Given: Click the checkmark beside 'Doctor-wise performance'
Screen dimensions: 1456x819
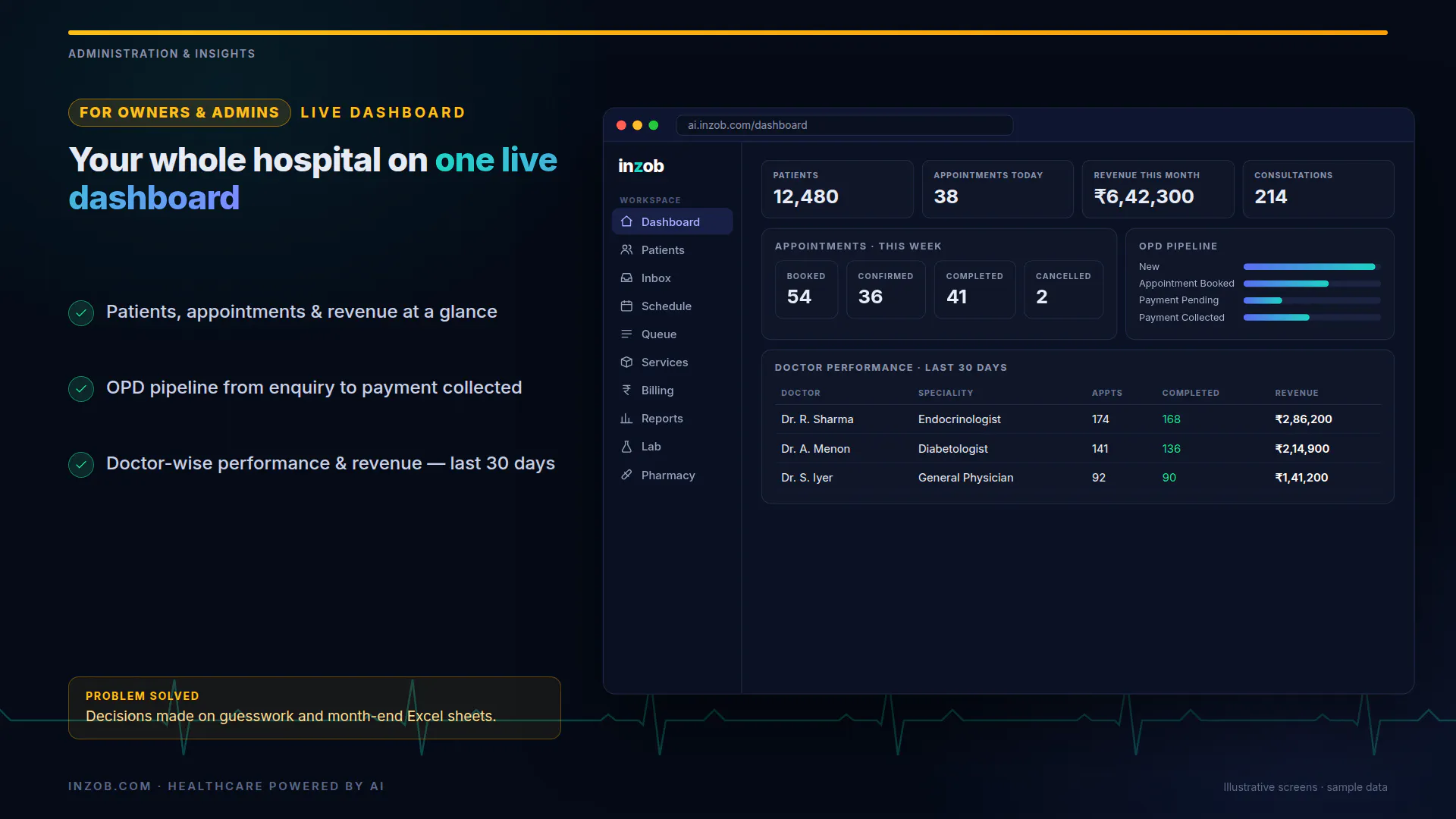Looking at the screenshot, I should pos(81,464).
